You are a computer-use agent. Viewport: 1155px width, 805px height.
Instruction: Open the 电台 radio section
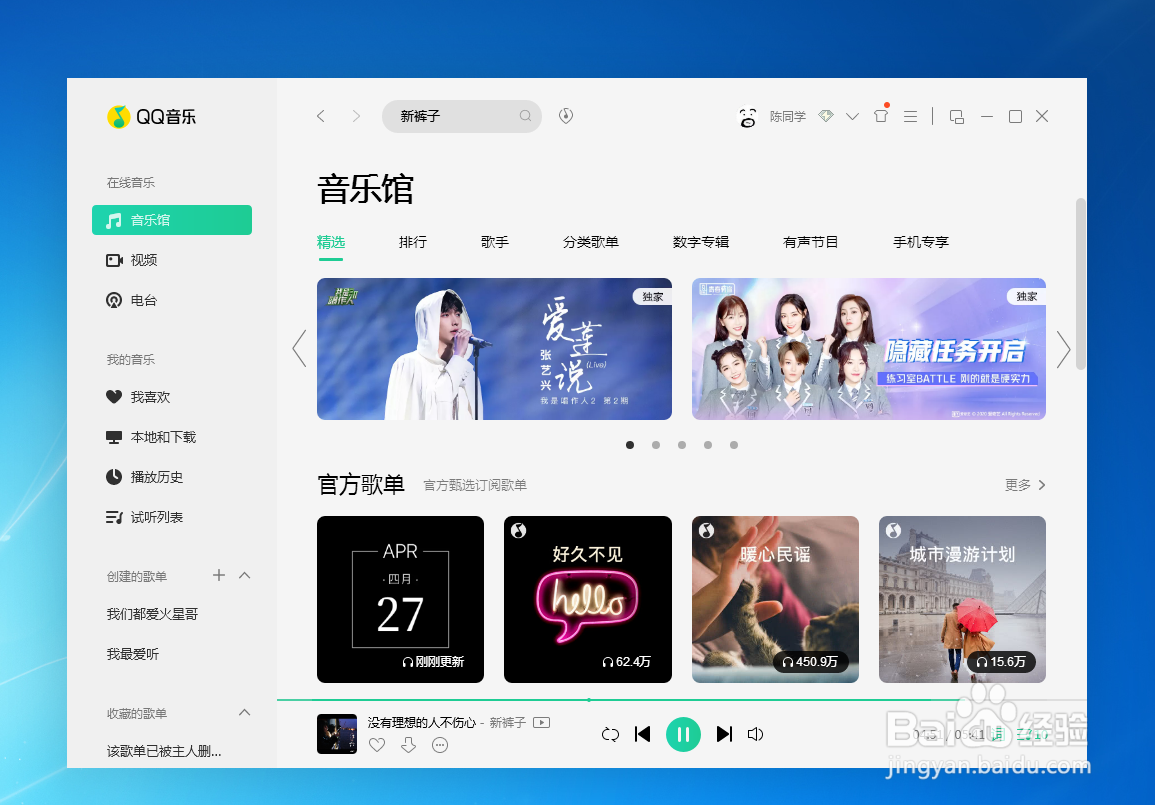click(x=142, y=300)
